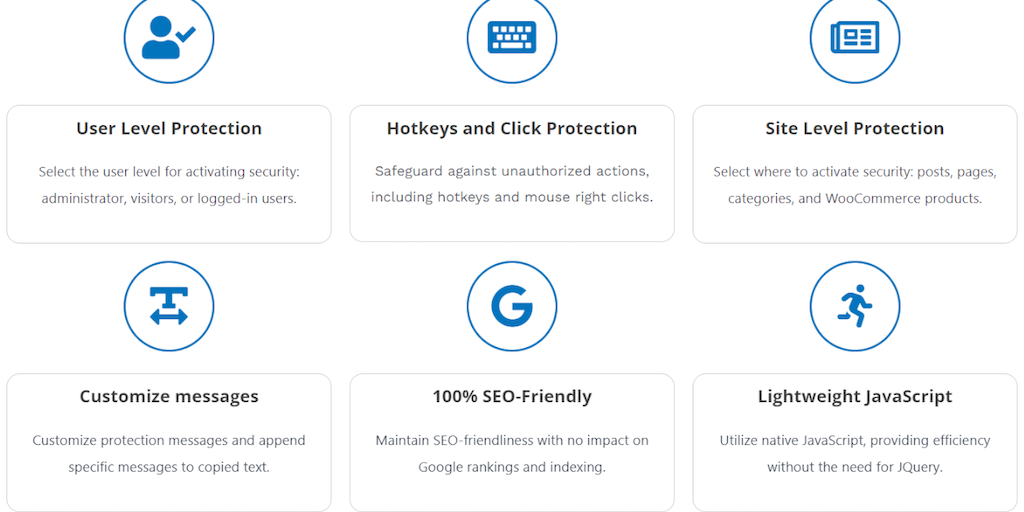Click the WooCommerce products description text
1024x512 pixels.
point(855,185)
